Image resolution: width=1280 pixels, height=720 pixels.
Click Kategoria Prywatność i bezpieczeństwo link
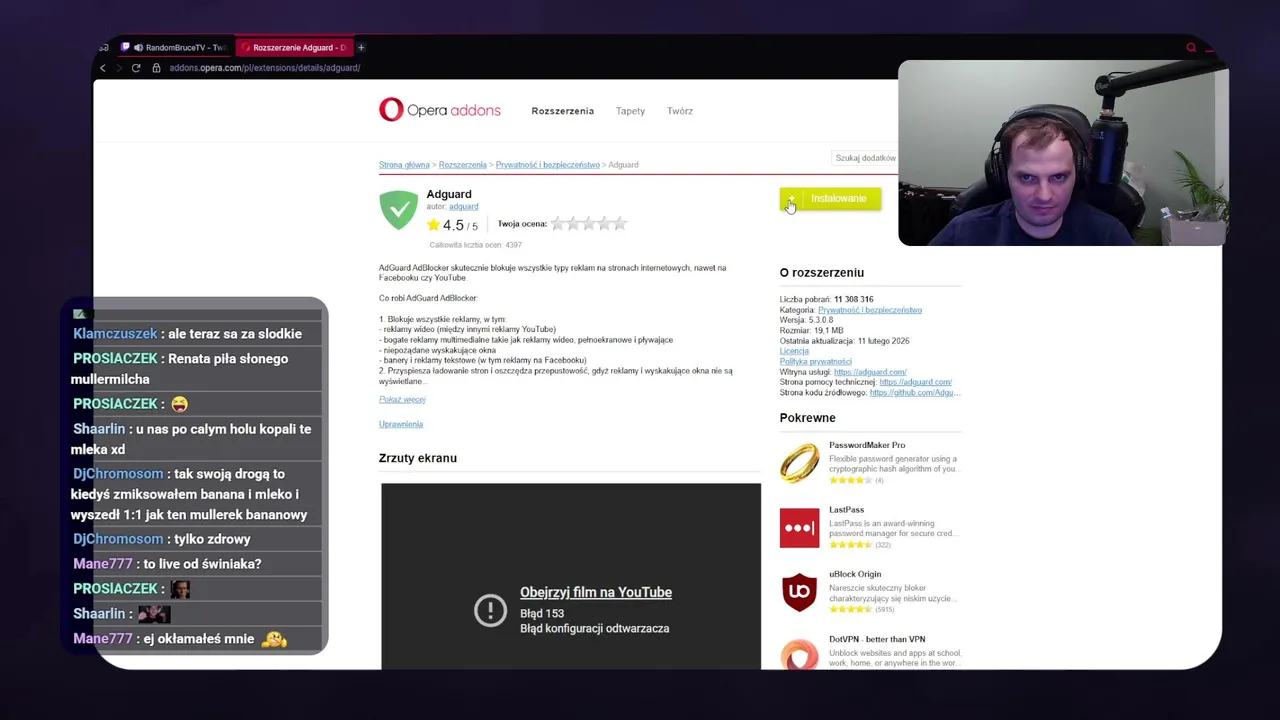click(870, 310)
